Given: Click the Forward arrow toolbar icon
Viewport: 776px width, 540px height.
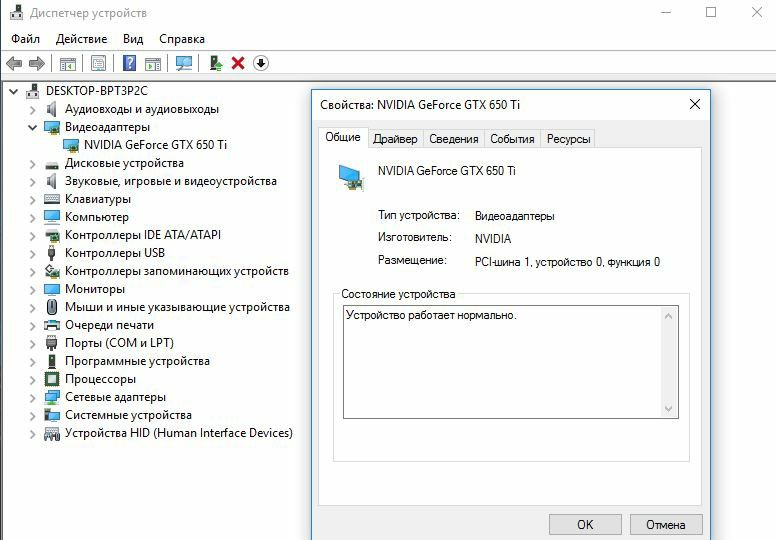Looking at the screenshot, I should tap(37, 63).
